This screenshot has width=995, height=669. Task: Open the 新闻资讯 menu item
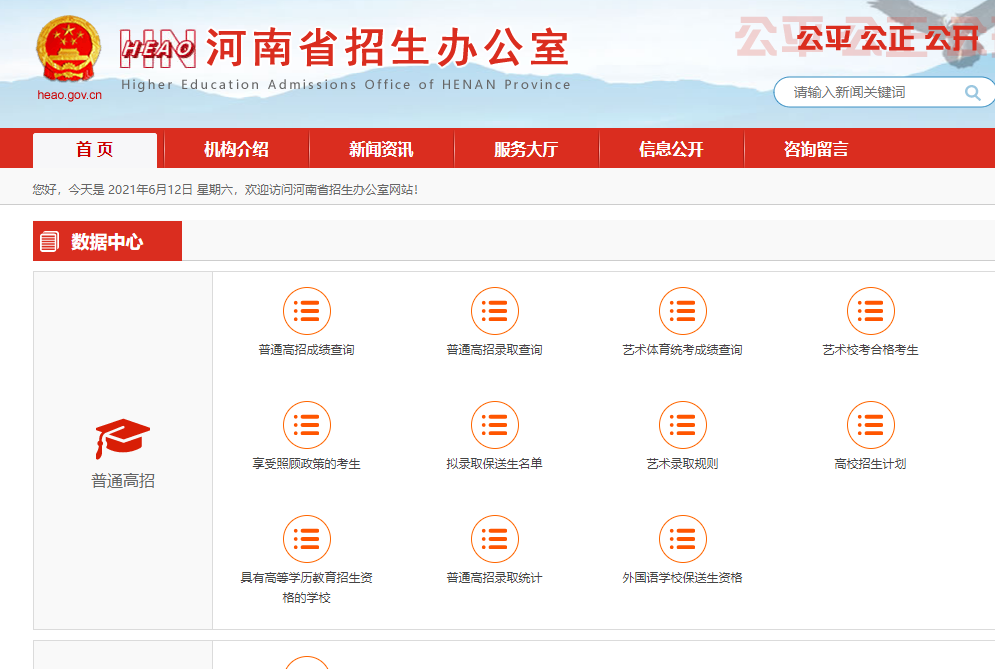[x=381, y=150]
